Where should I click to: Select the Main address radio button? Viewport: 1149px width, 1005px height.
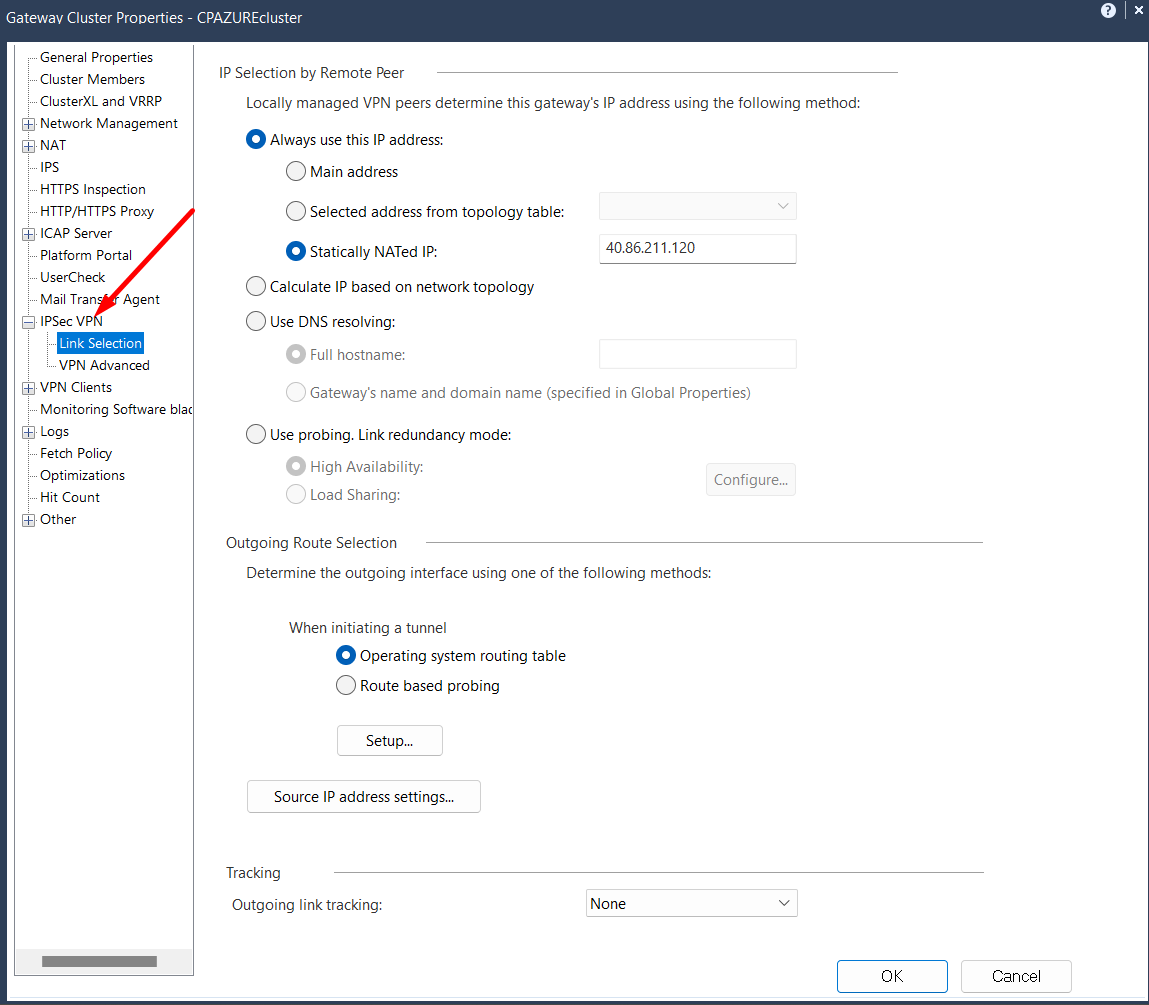pyautogui.click(x=296, y=171)
